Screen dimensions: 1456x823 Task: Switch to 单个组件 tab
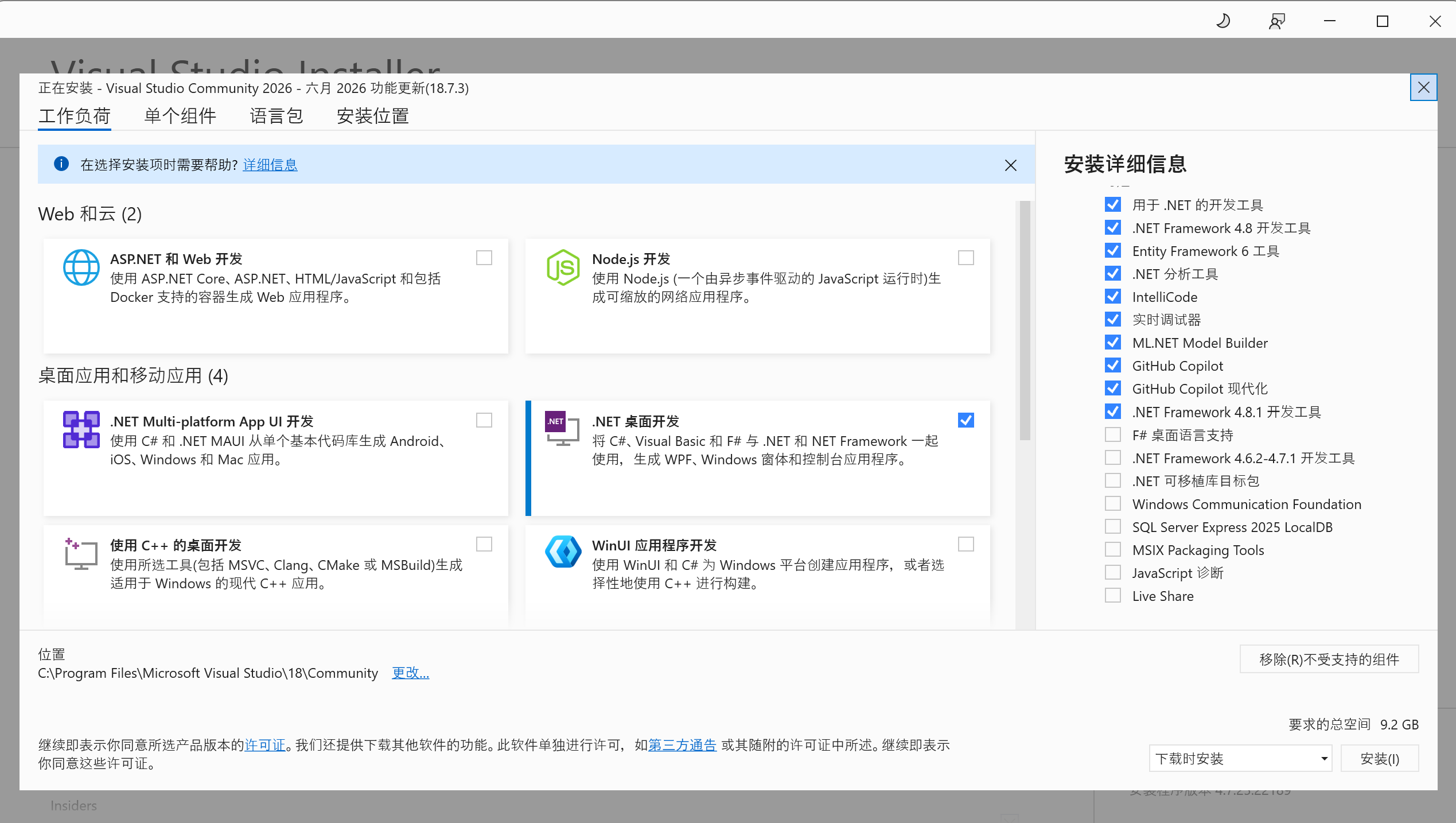[180, 116]
